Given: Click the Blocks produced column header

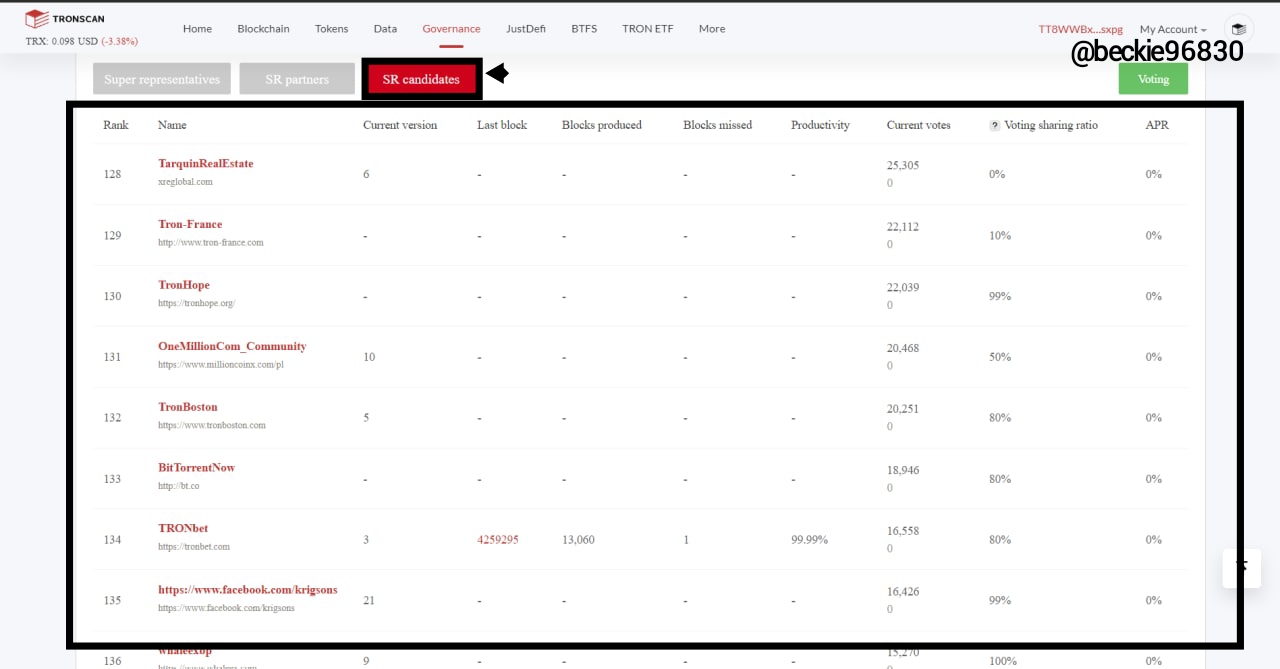Looking at the screenshot, I should pos(602,125).
